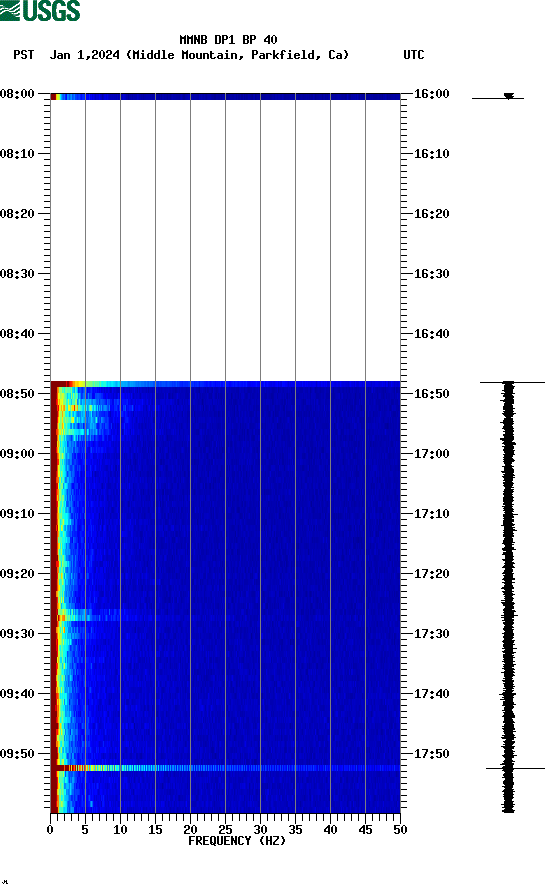The image size is (552, 893).
Task: Click the 08:40 PST time label
Action: [17, 333]
